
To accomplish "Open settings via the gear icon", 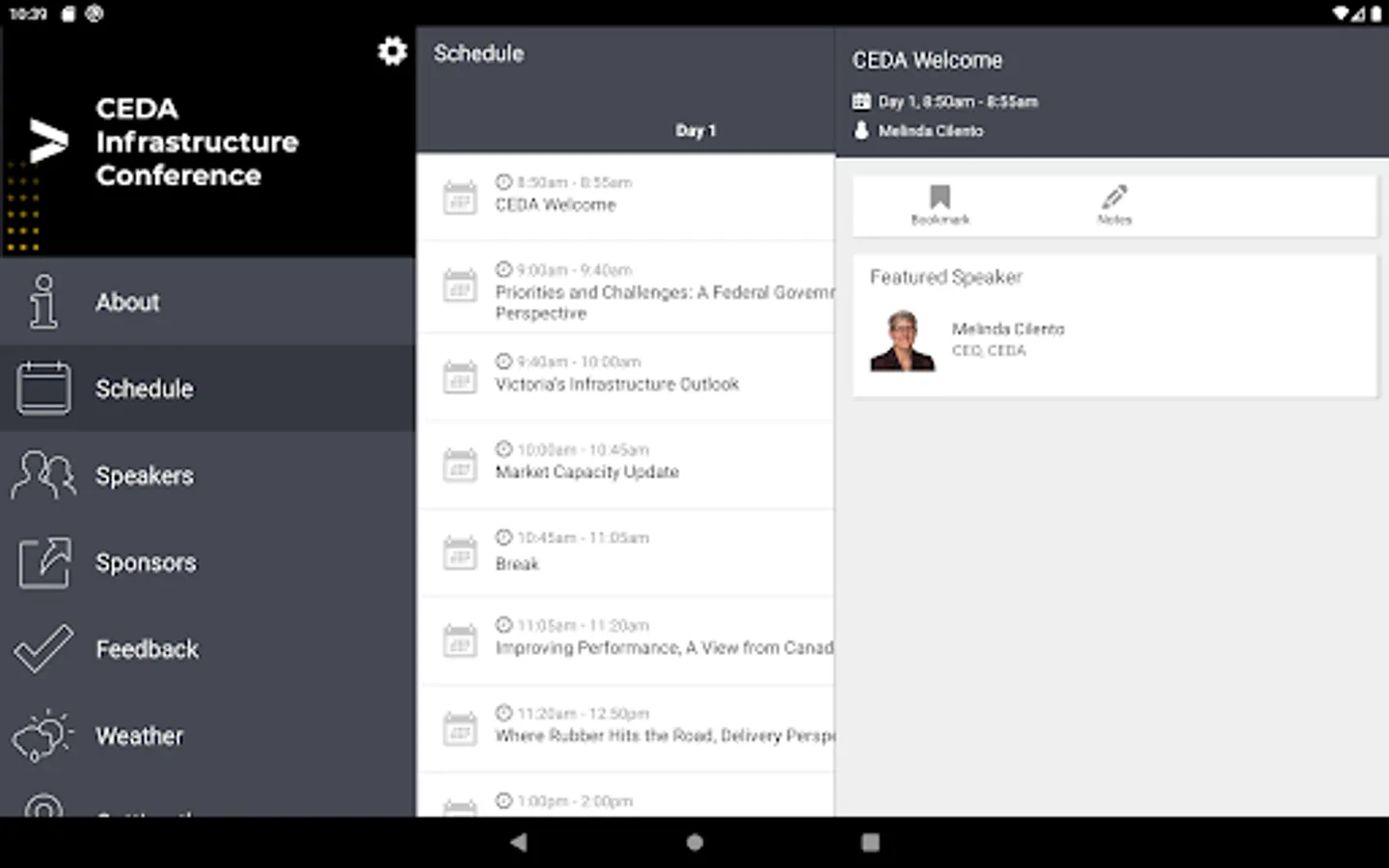I will 392,51.
